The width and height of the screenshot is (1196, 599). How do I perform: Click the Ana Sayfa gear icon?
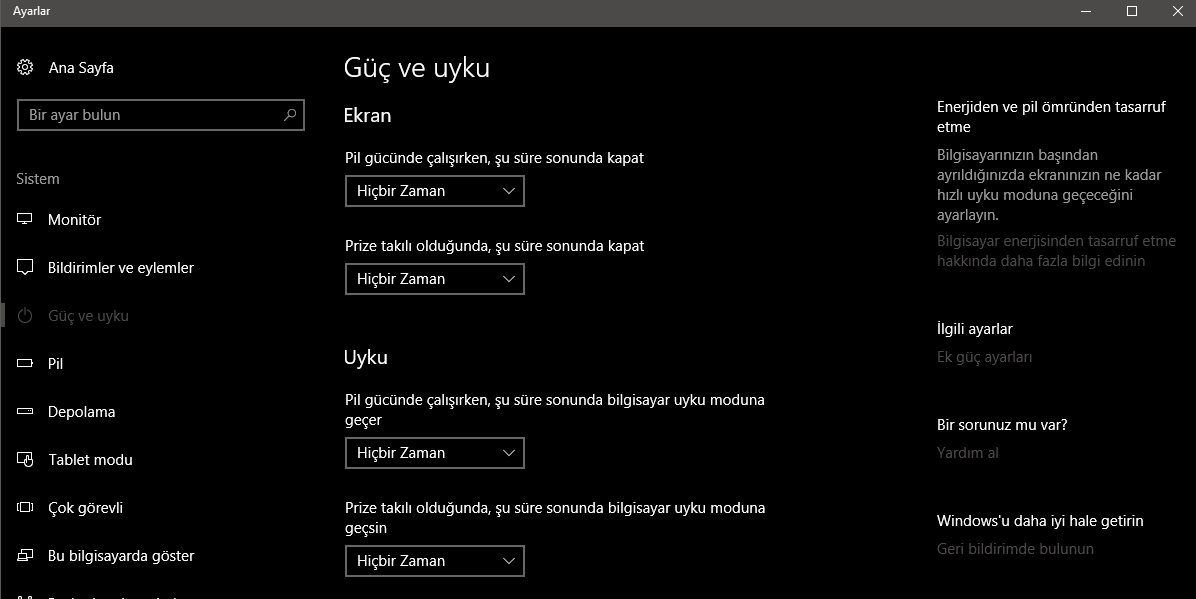point(25,67)
